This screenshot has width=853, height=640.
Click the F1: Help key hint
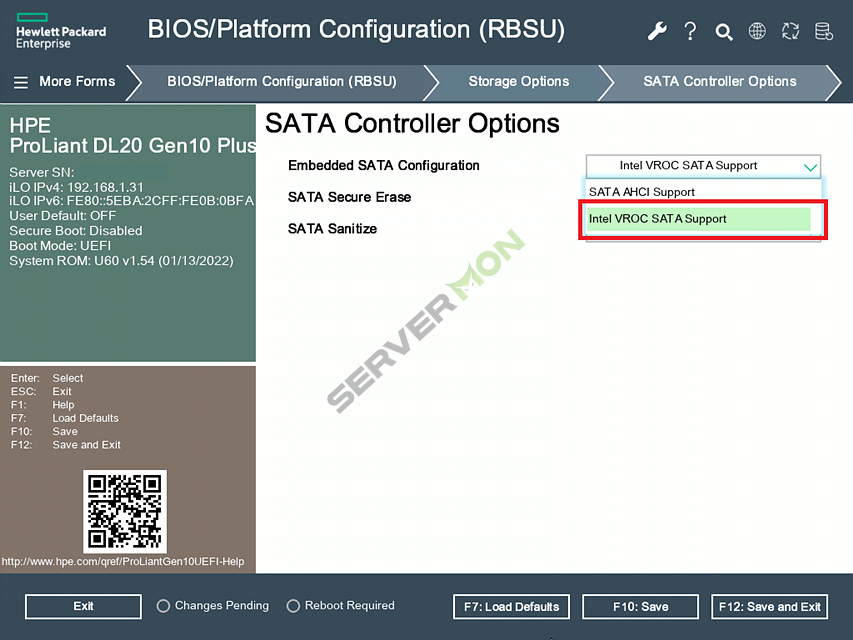tap(42, 405)
